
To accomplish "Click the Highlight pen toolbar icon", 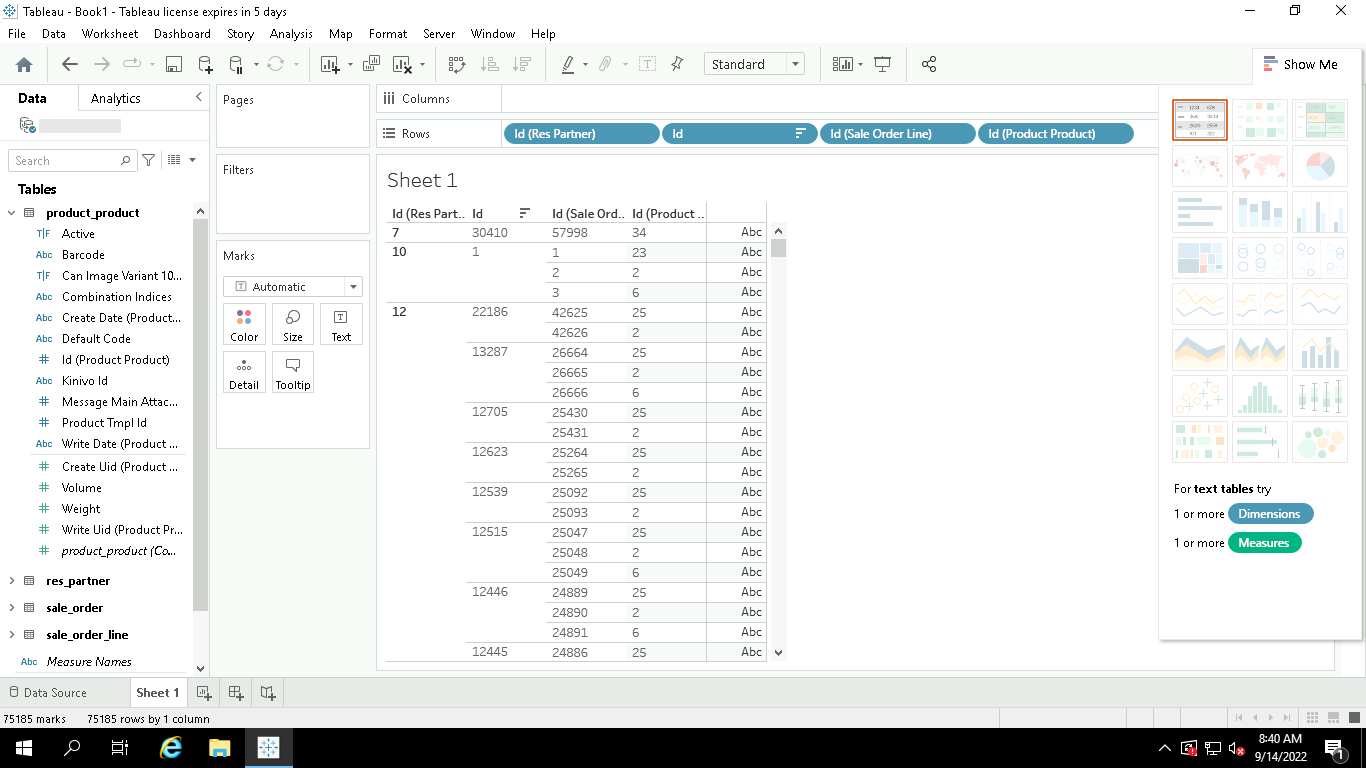I will click(568, 64).
